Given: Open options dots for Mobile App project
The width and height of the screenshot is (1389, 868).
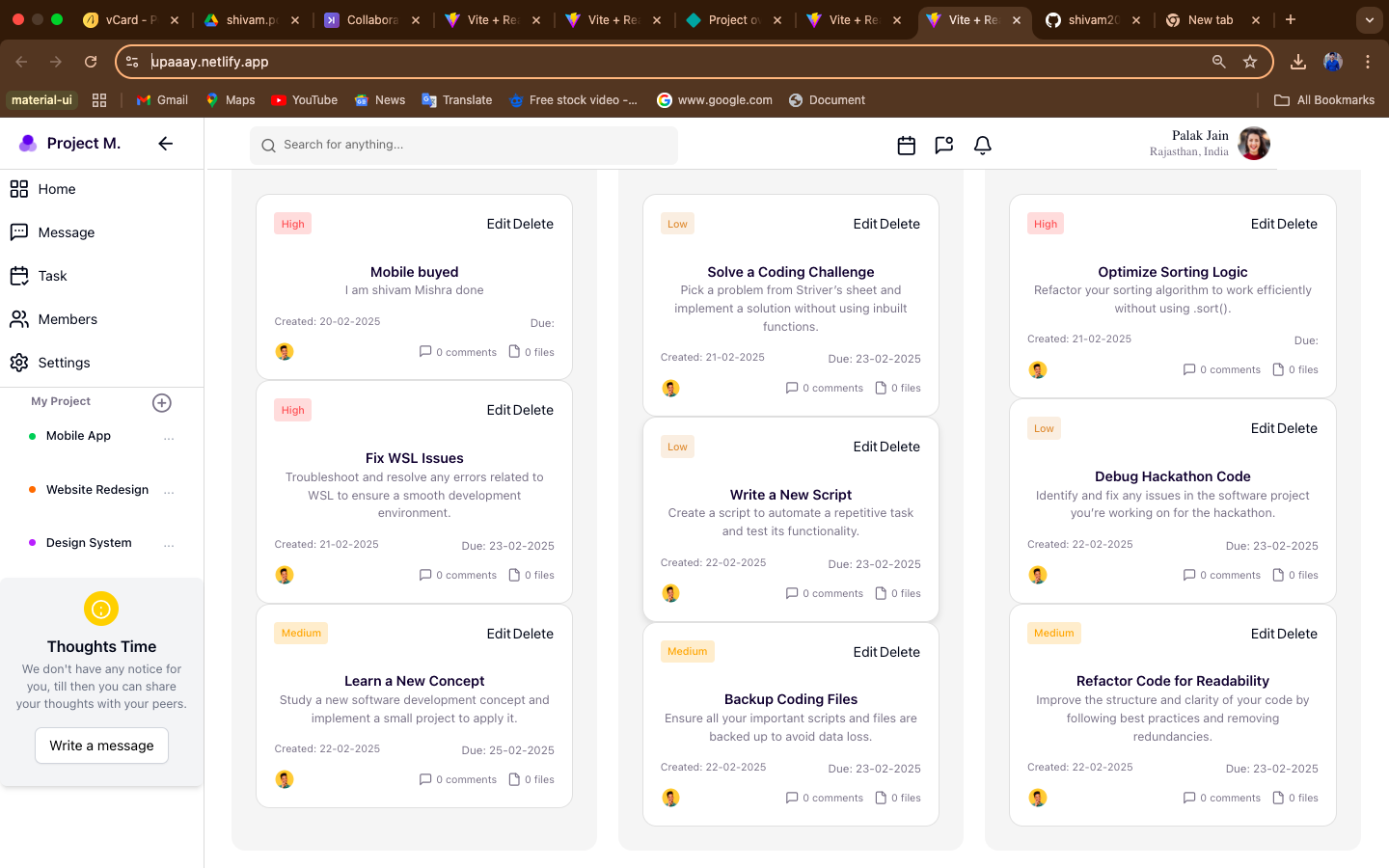Looking at the screenshot, I should 169,438.
